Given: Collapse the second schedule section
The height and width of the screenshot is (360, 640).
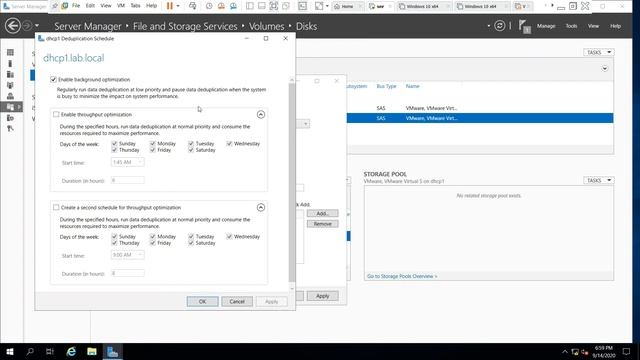Looking at the screenshot, I should click(261, 207).
